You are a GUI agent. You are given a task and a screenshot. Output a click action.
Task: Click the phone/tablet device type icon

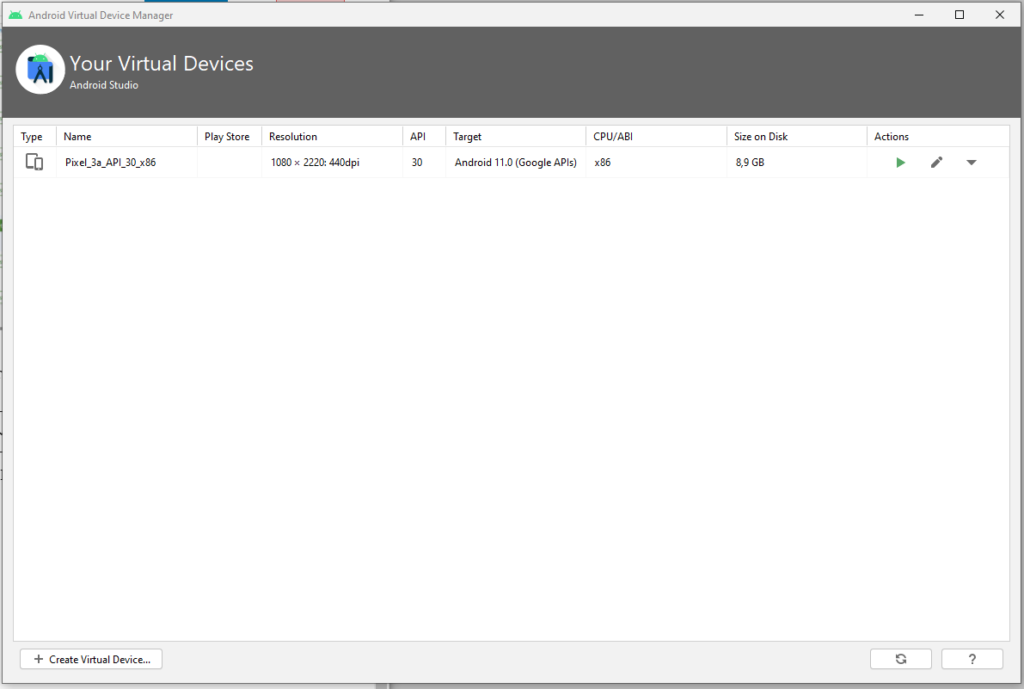click(x=35, y=162)
